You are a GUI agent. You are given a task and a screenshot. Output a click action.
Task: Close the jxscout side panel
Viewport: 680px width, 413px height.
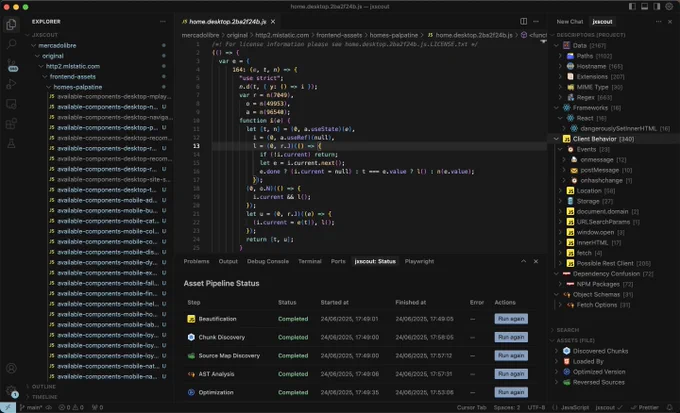coord(670,21)
